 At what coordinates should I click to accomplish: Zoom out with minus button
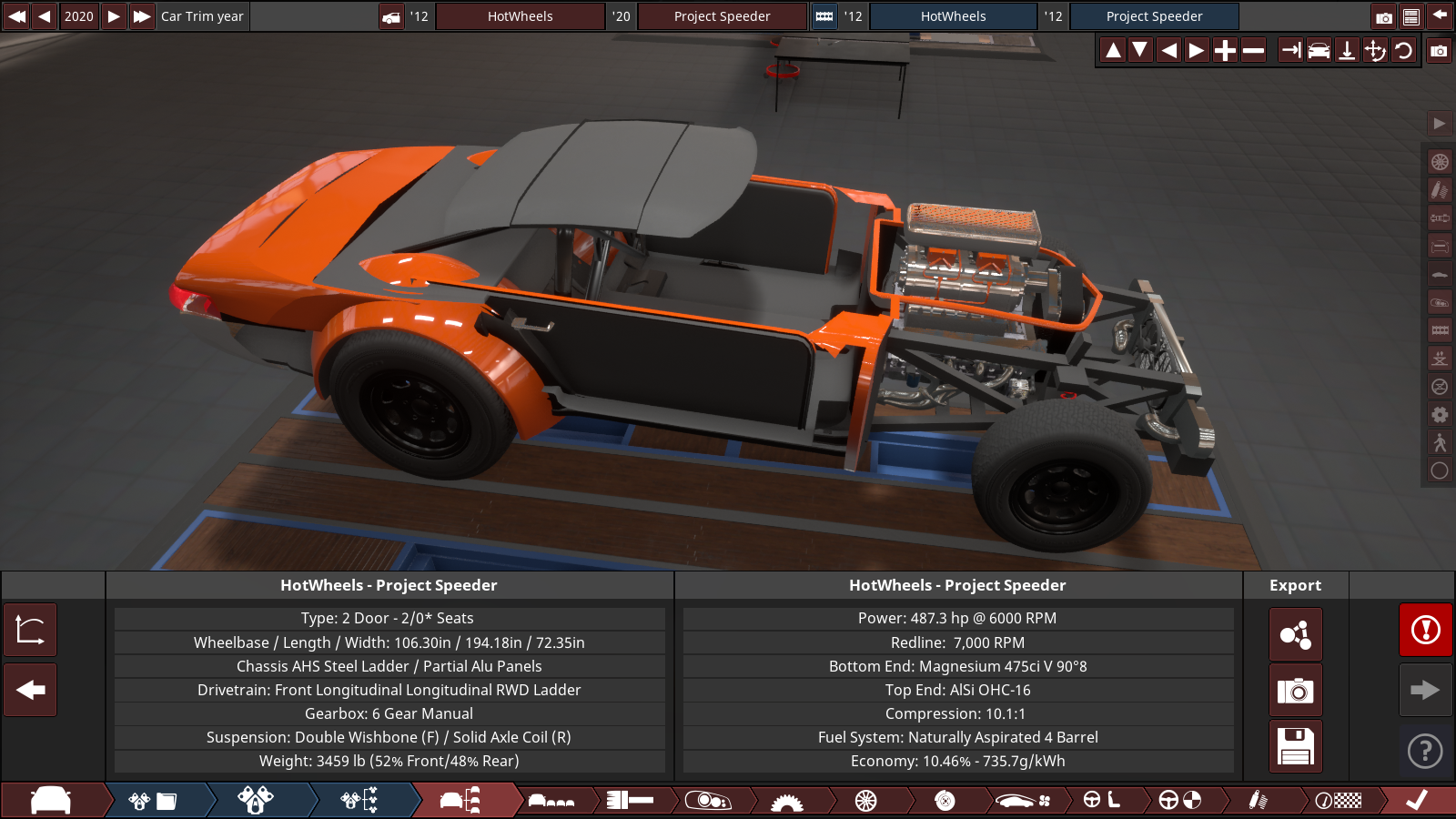[1254, 51]
